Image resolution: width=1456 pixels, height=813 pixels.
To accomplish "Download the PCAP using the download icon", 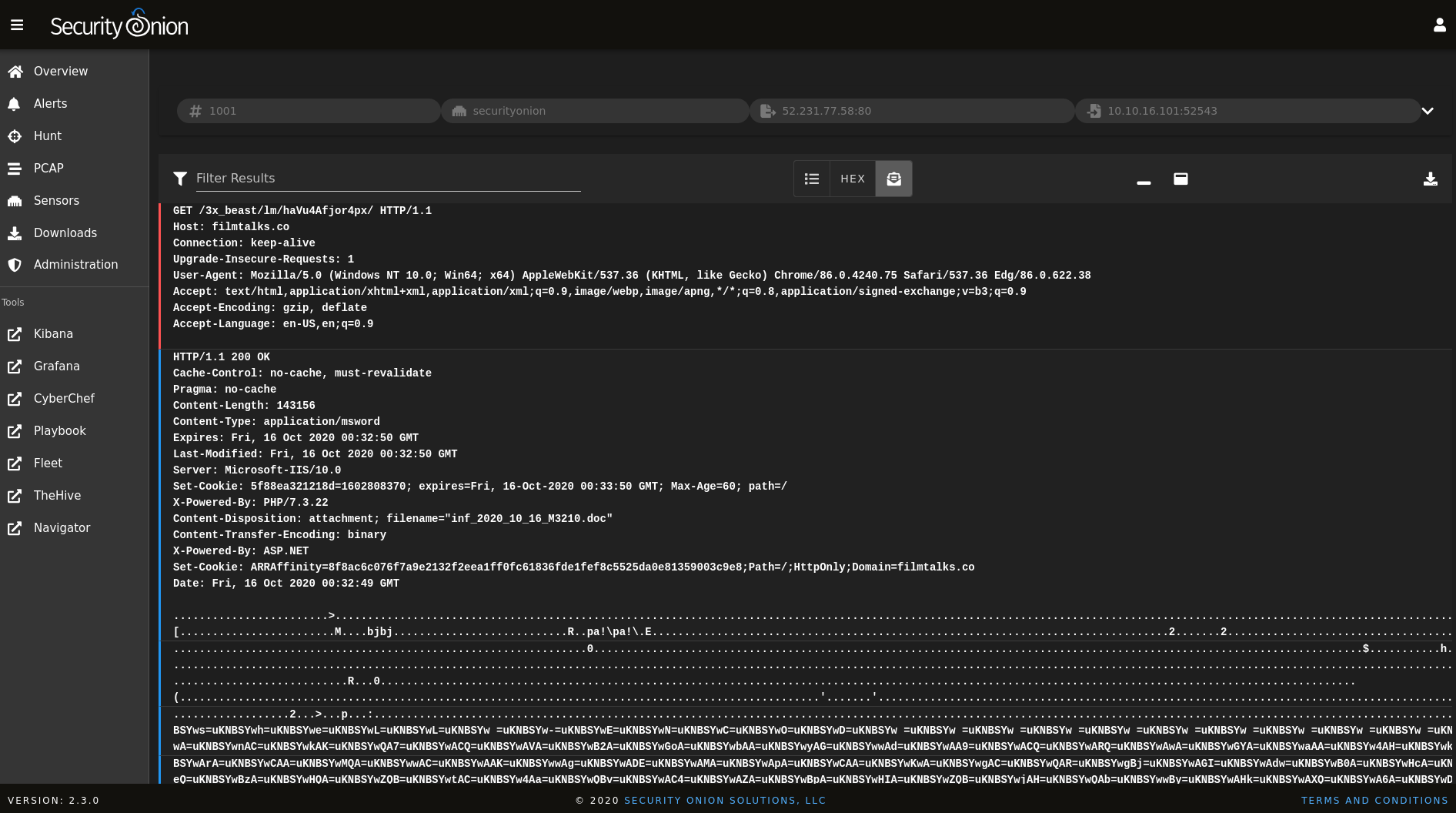I will [1431, 178].
